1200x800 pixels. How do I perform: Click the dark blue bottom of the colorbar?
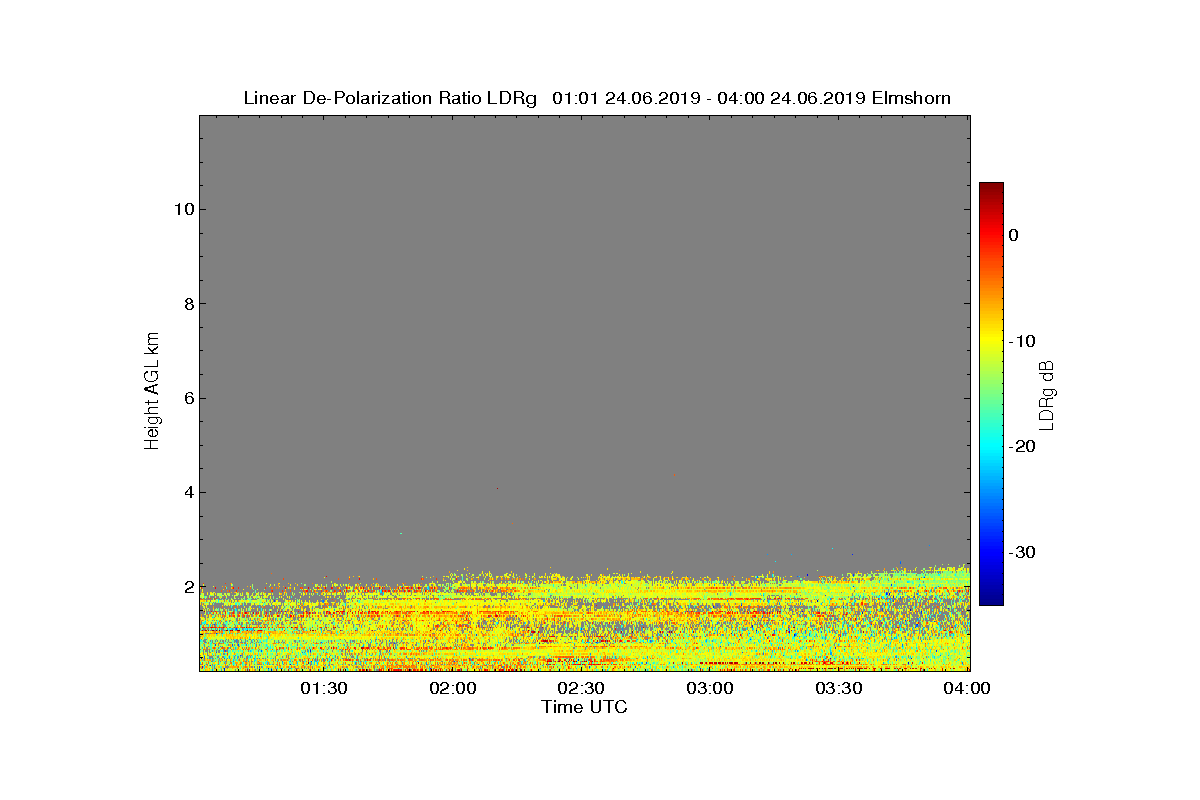coord(991,597)
